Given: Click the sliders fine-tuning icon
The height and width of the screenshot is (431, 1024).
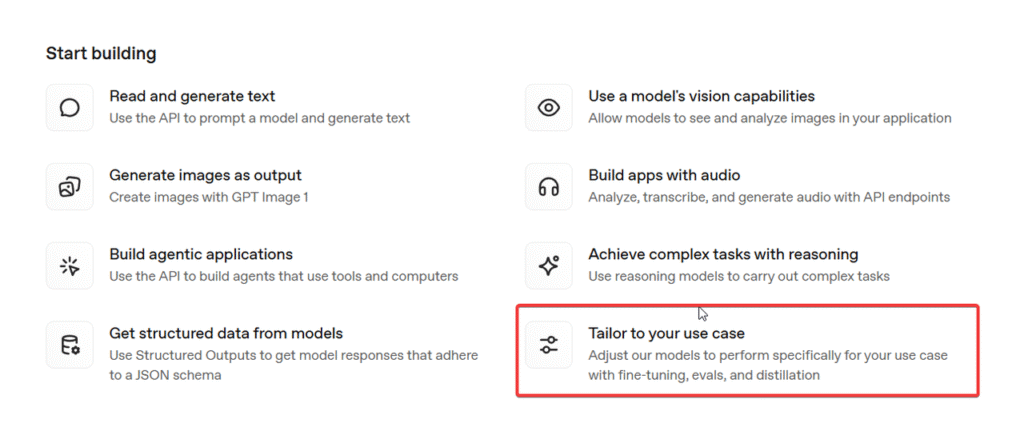Looking at the screenshot, I should [549, 345].
